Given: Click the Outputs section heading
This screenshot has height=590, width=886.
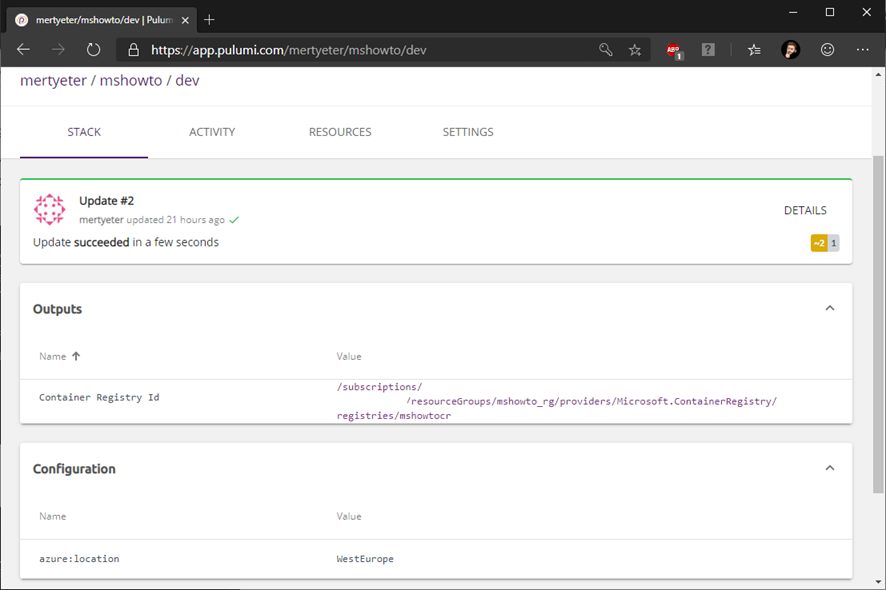Looking at the screenshot, I should point(57,309).
